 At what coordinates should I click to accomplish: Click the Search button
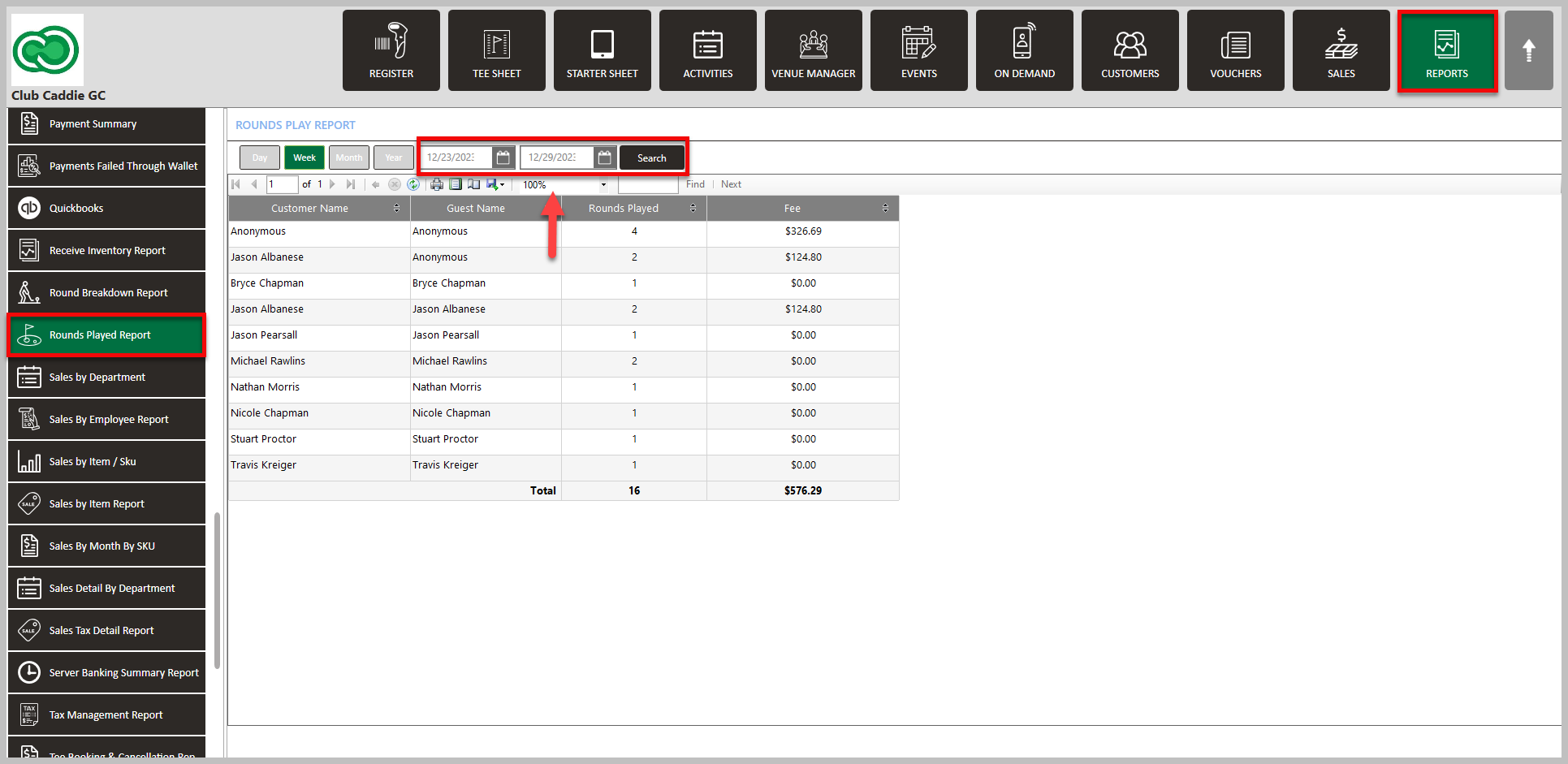[651, 158]
